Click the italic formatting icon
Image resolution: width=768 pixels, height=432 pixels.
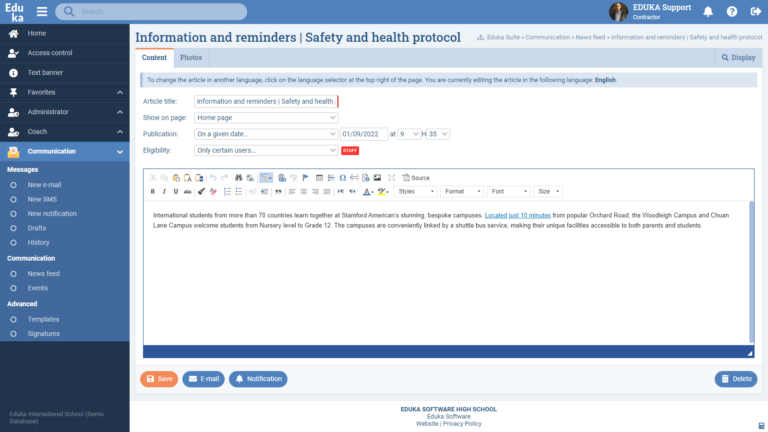point(164,191)
